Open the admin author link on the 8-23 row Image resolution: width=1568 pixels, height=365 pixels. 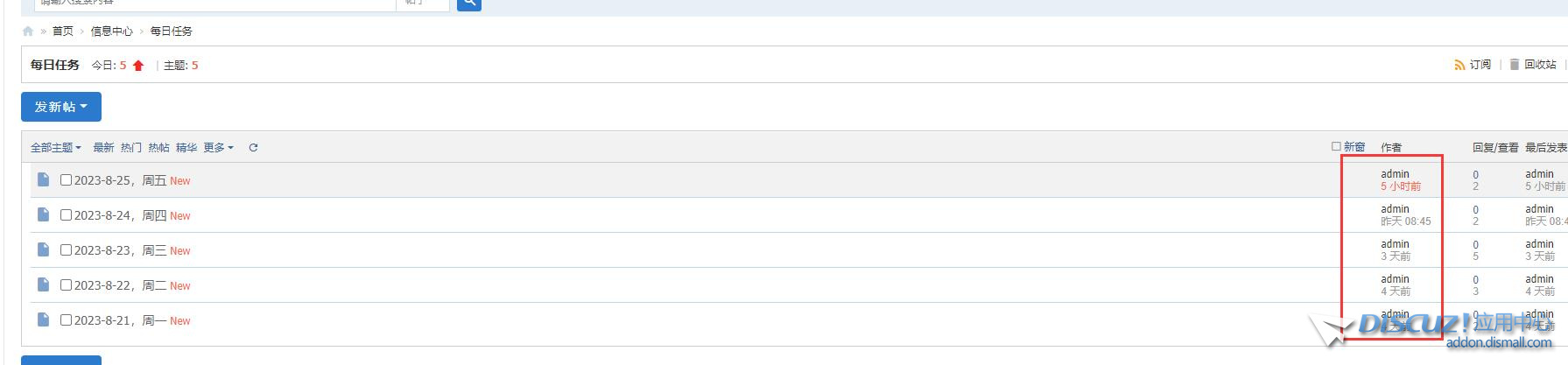[1395, 244]
